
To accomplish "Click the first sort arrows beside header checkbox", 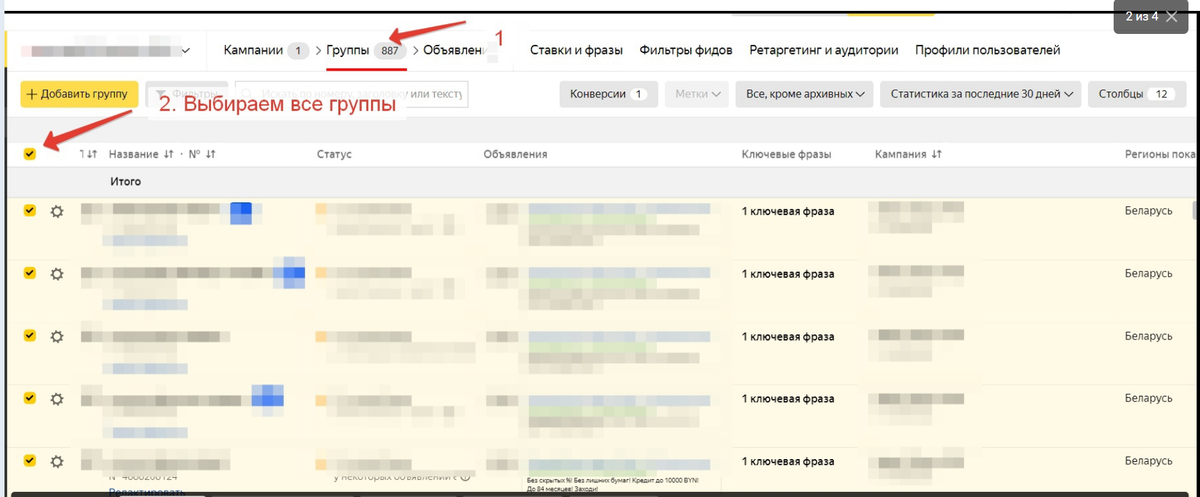I will point(90,155).
